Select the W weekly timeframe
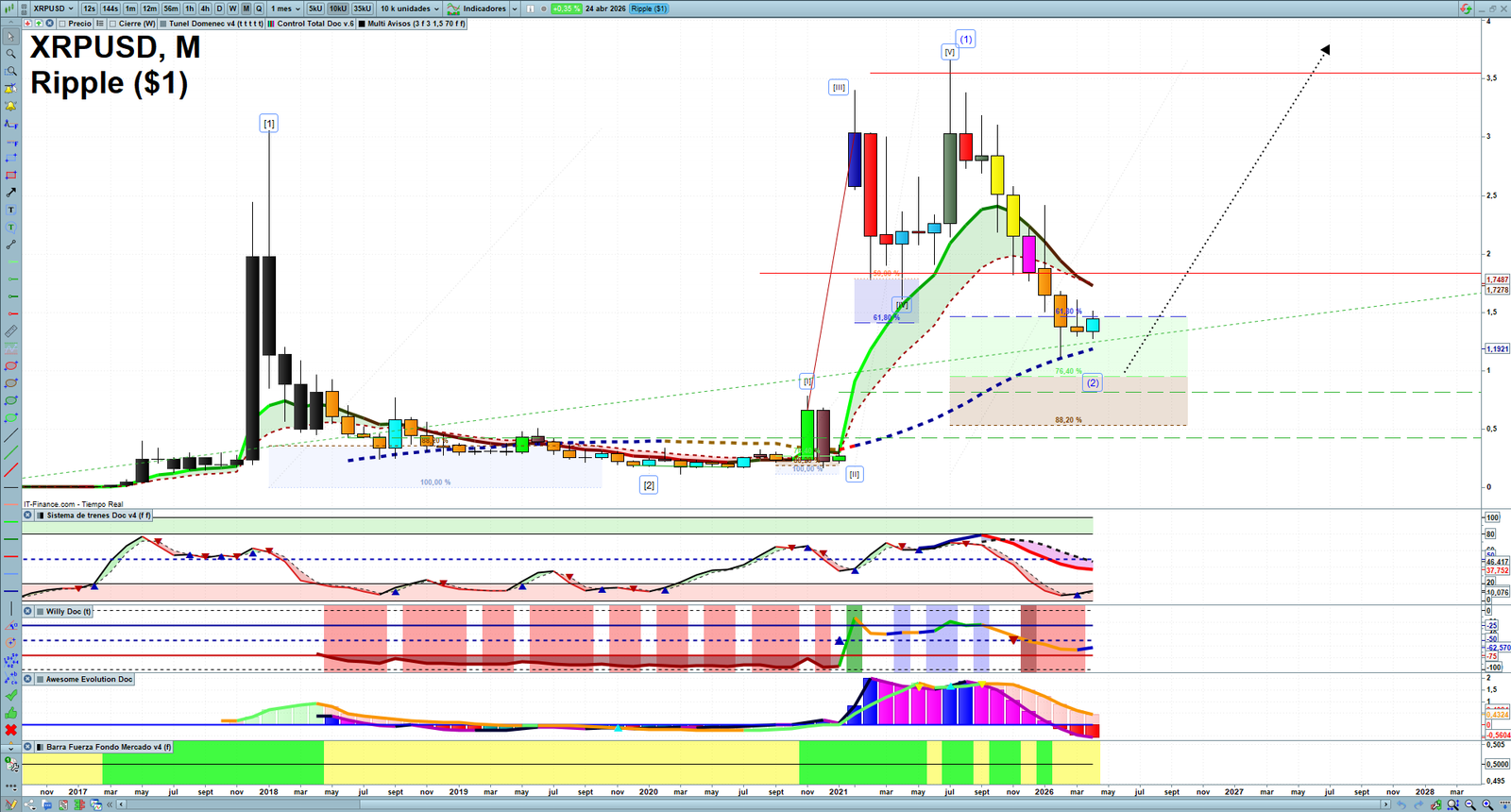This screenshot has width=1511, height=812. [232, 8]
